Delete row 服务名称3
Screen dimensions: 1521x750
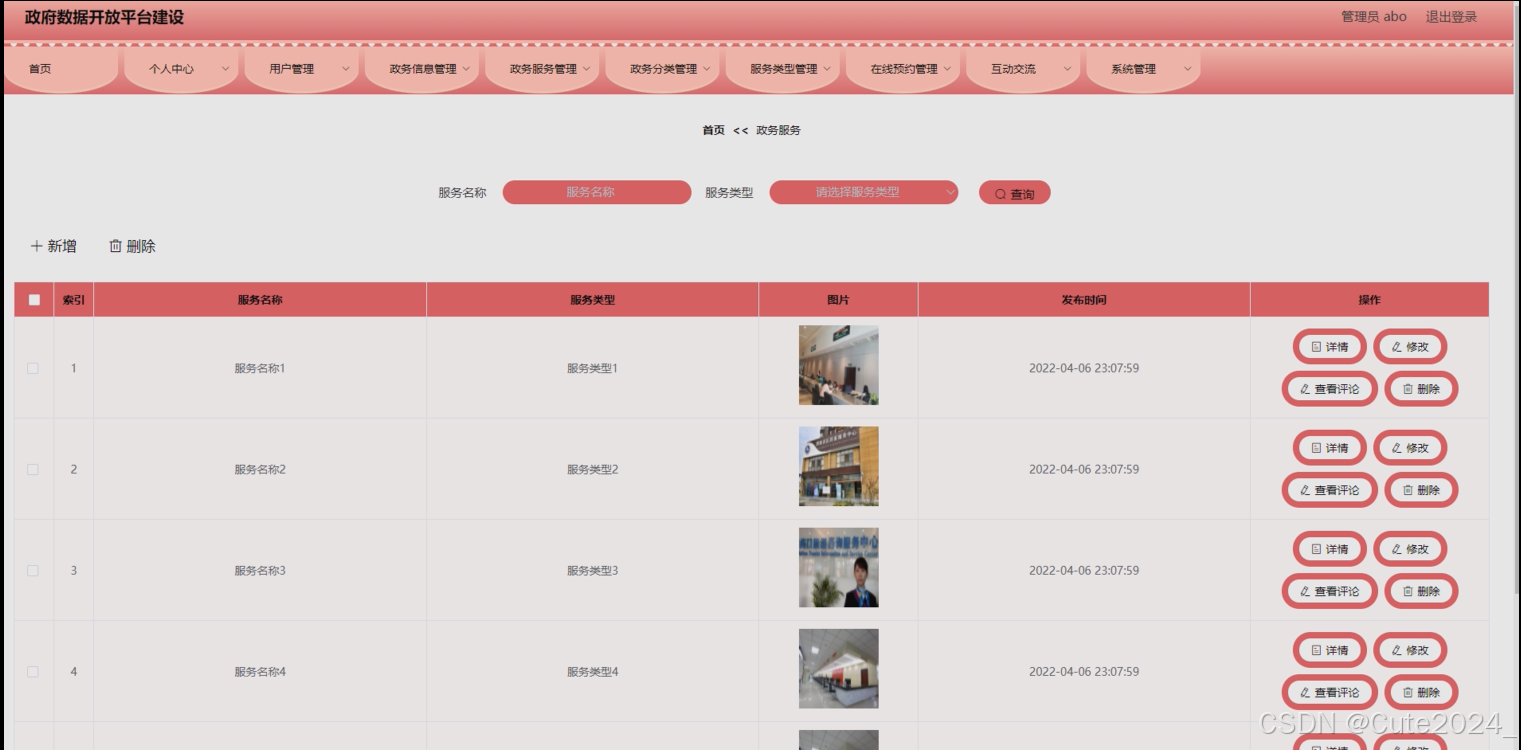1421,591
